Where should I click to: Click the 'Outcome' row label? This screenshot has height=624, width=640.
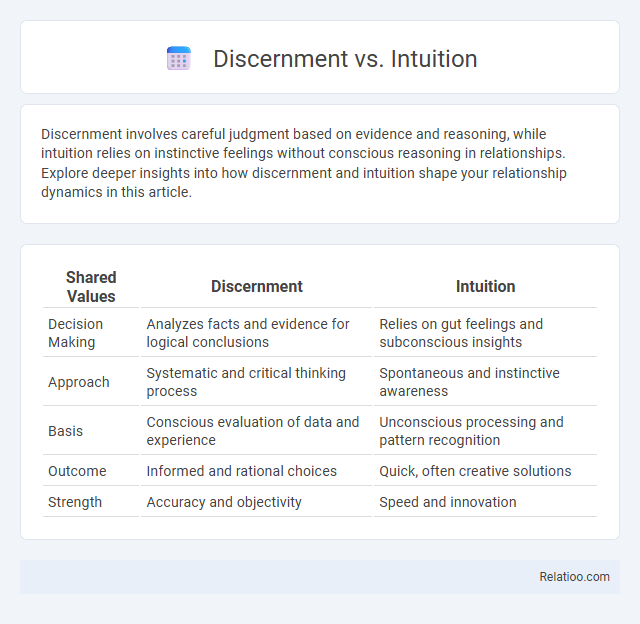(x=77, y=471)
